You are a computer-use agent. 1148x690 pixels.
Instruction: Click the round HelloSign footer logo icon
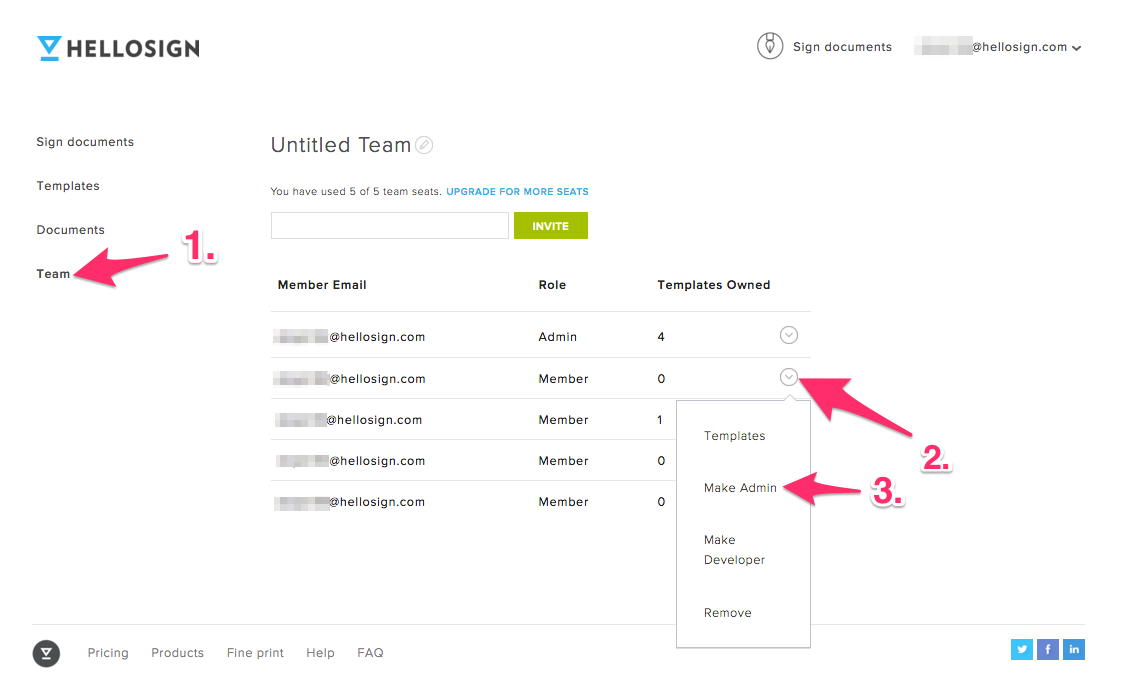click(46, 653)
